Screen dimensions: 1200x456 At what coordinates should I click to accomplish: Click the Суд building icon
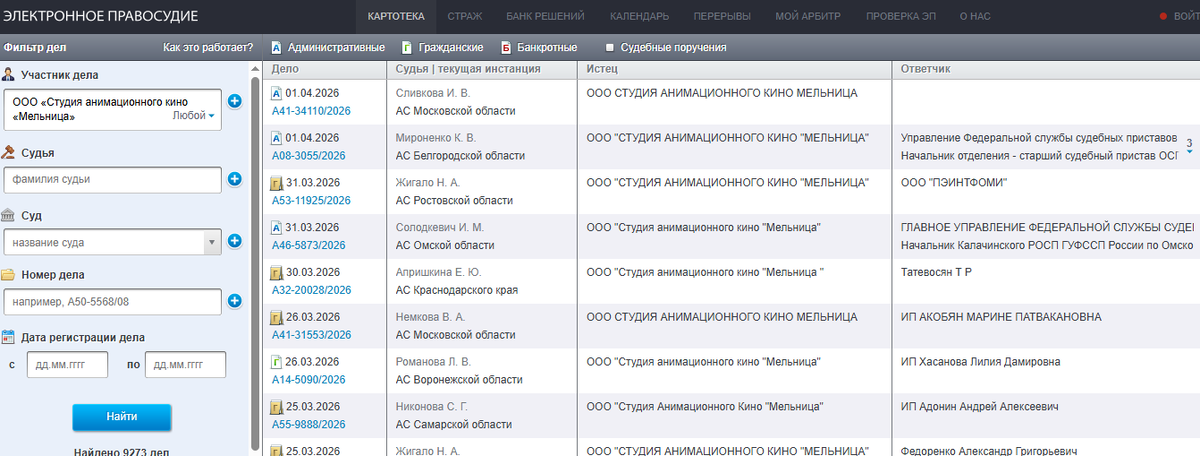click(9, 215)
